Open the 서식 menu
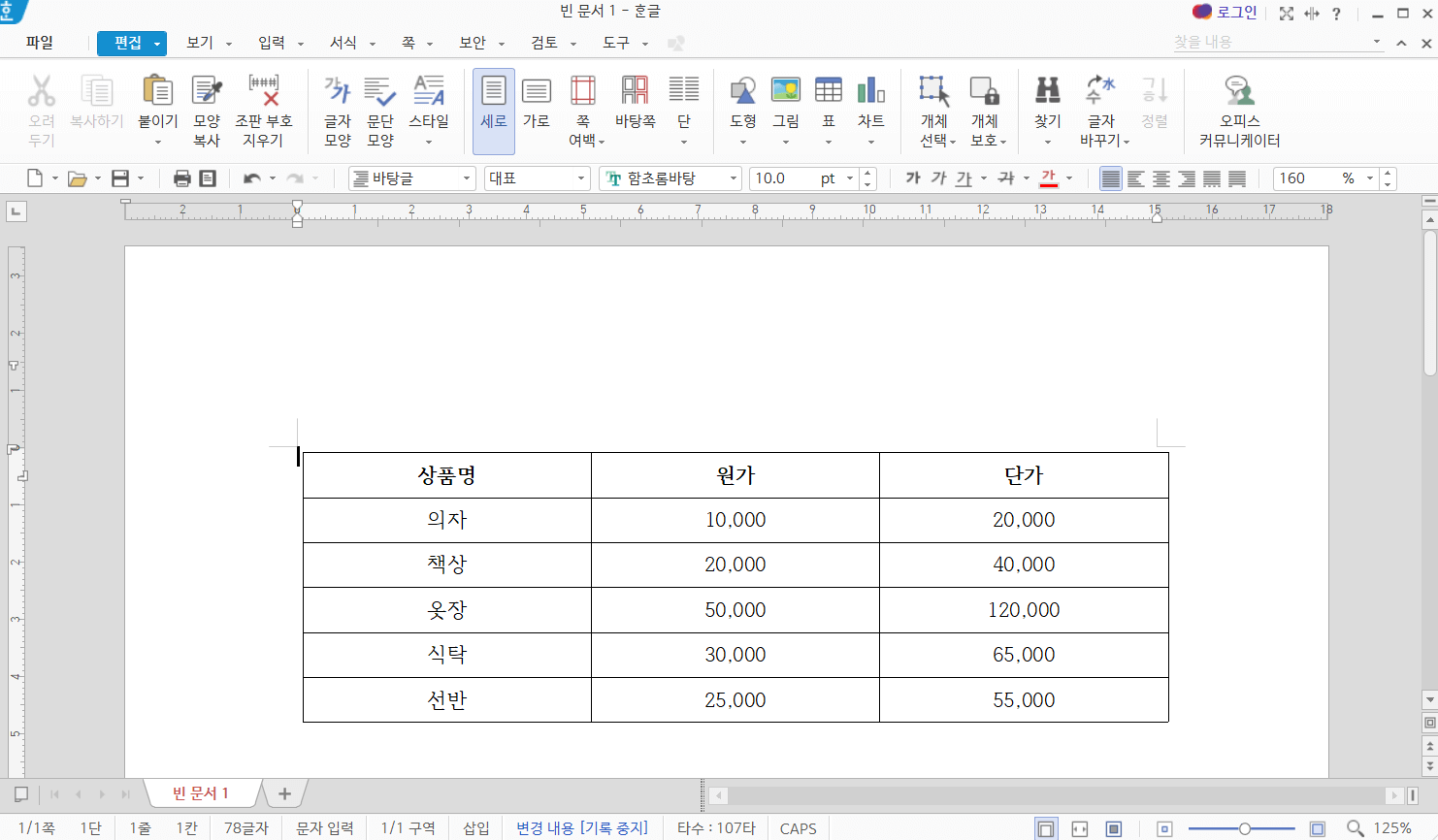The height and width of the screenshot is (840, 1438). (343, 43)
